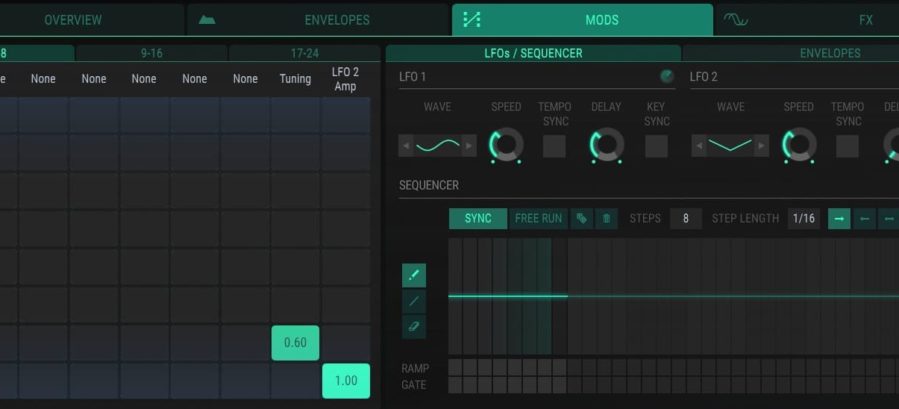Click the LFO 2 triangle wave display
Screen dimensions: 899x409
[x=730, y=146]
